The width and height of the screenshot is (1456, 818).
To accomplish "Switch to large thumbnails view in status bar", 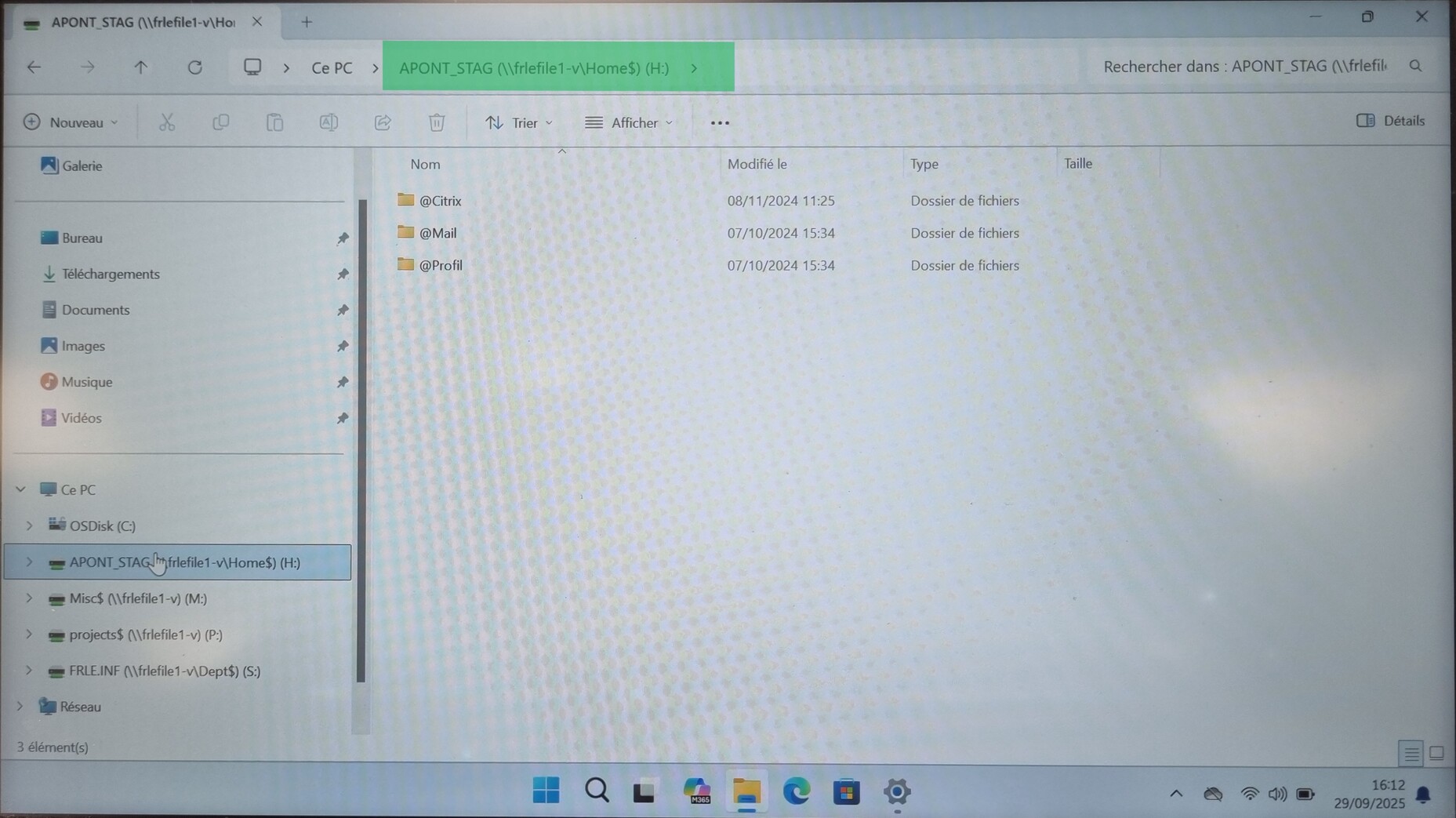I will pyautogui.click(x=1436, y=753).
